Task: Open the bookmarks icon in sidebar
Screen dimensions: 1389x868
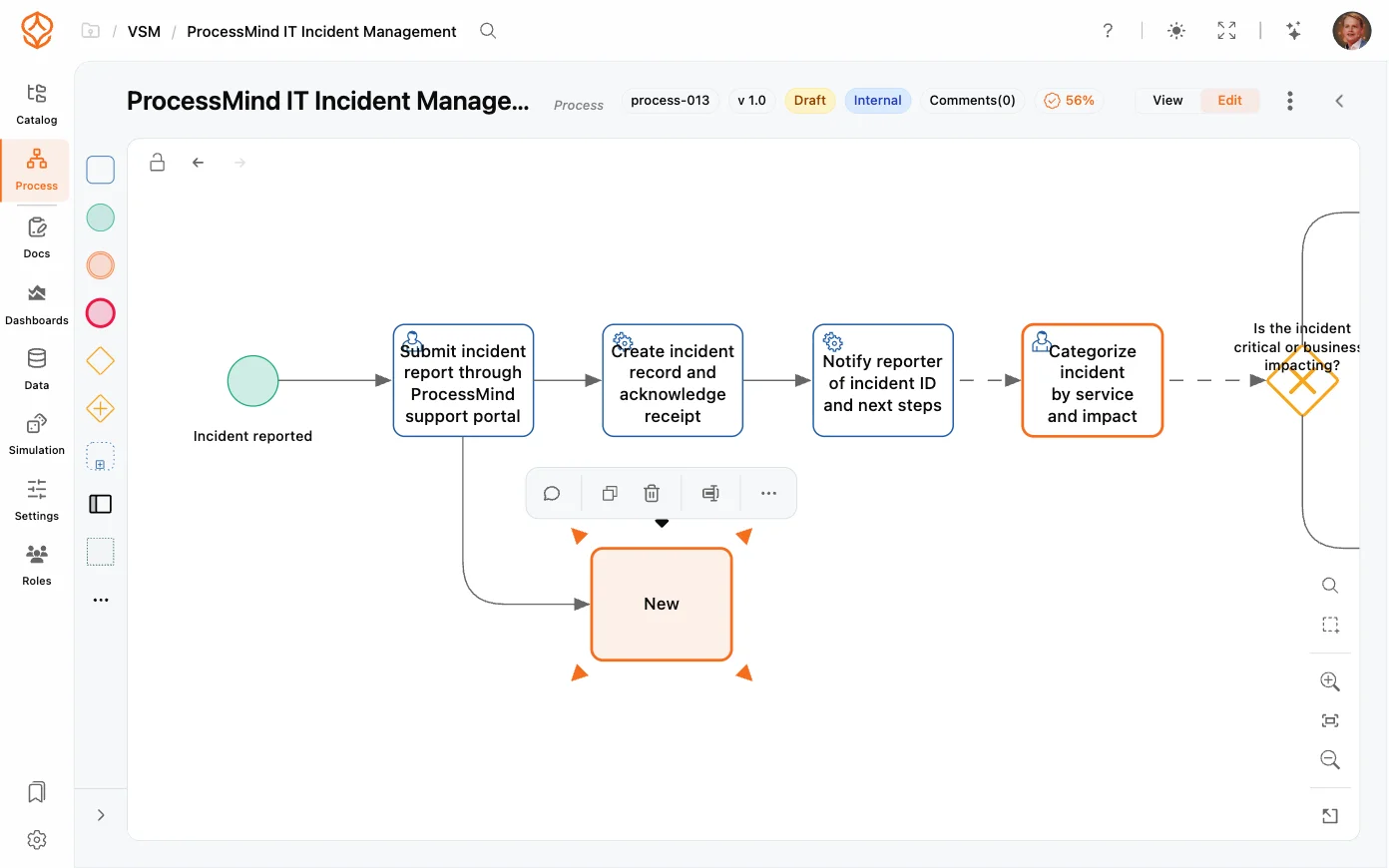Action: pos(37,792)
